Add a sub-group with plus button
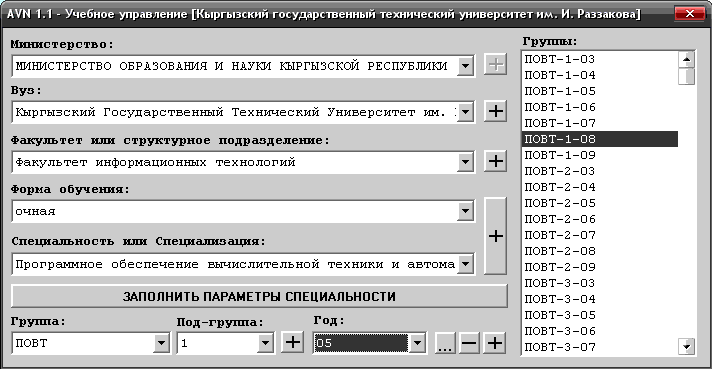This screenshot has width=712, height=369. 293,342
